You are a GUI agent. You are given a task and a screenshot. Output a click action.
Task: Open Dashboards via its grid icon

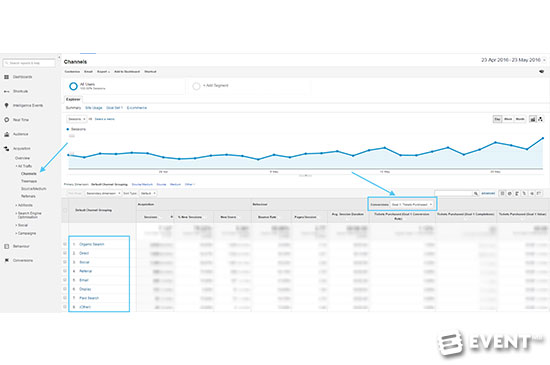6,77
